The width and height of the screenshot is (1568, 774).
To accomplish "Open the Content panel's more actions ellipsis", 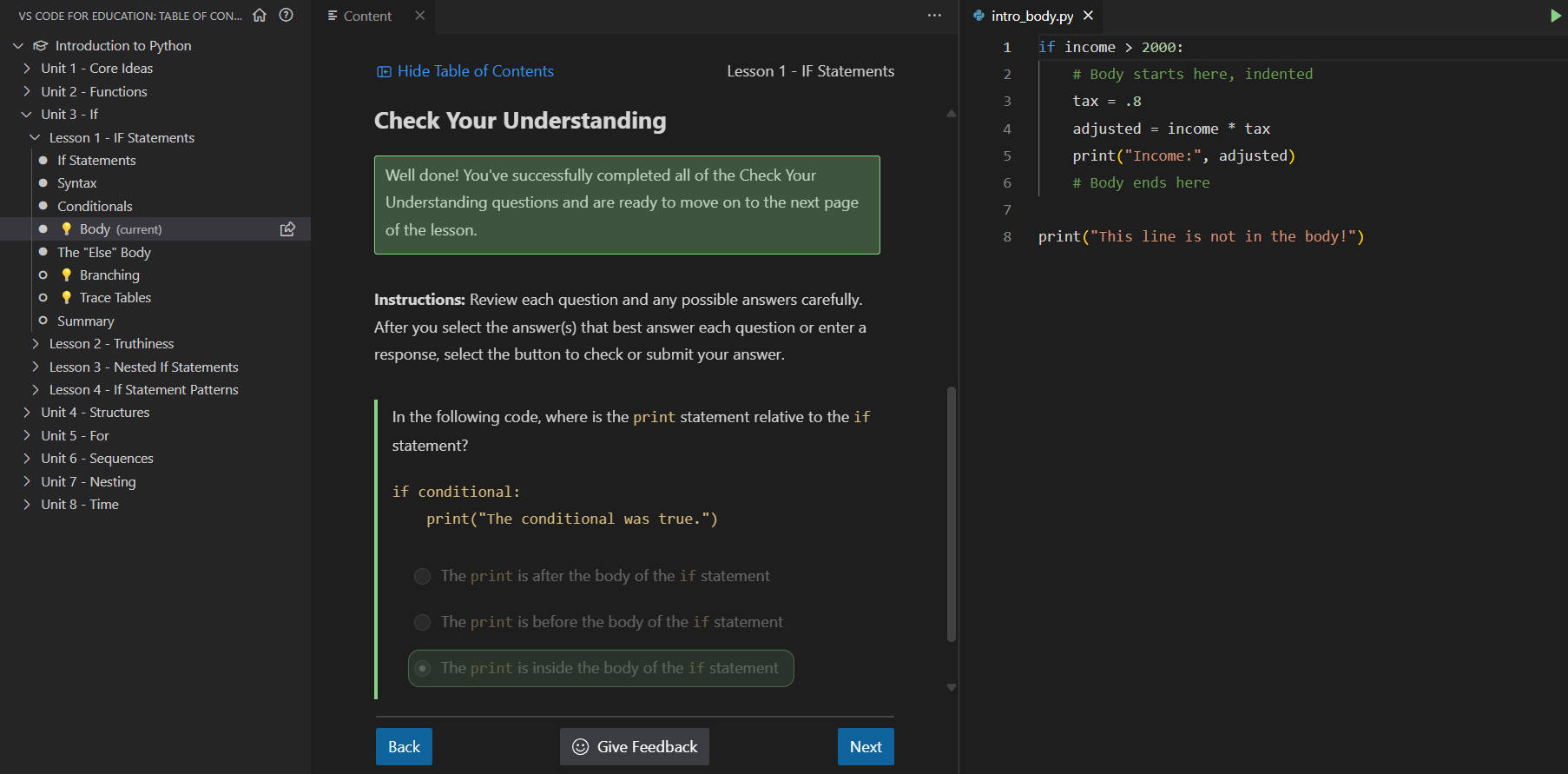I will pos(934,16).
